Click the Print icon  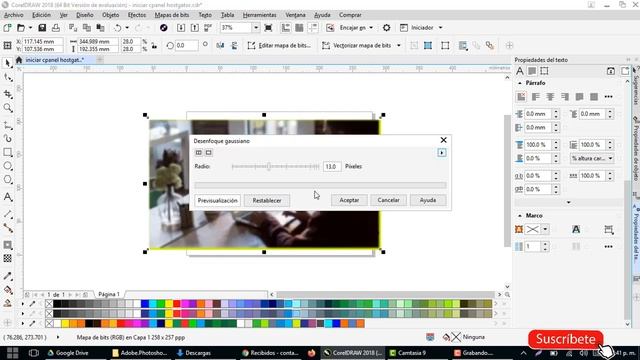pyautogui.click(x=56, y=28)
